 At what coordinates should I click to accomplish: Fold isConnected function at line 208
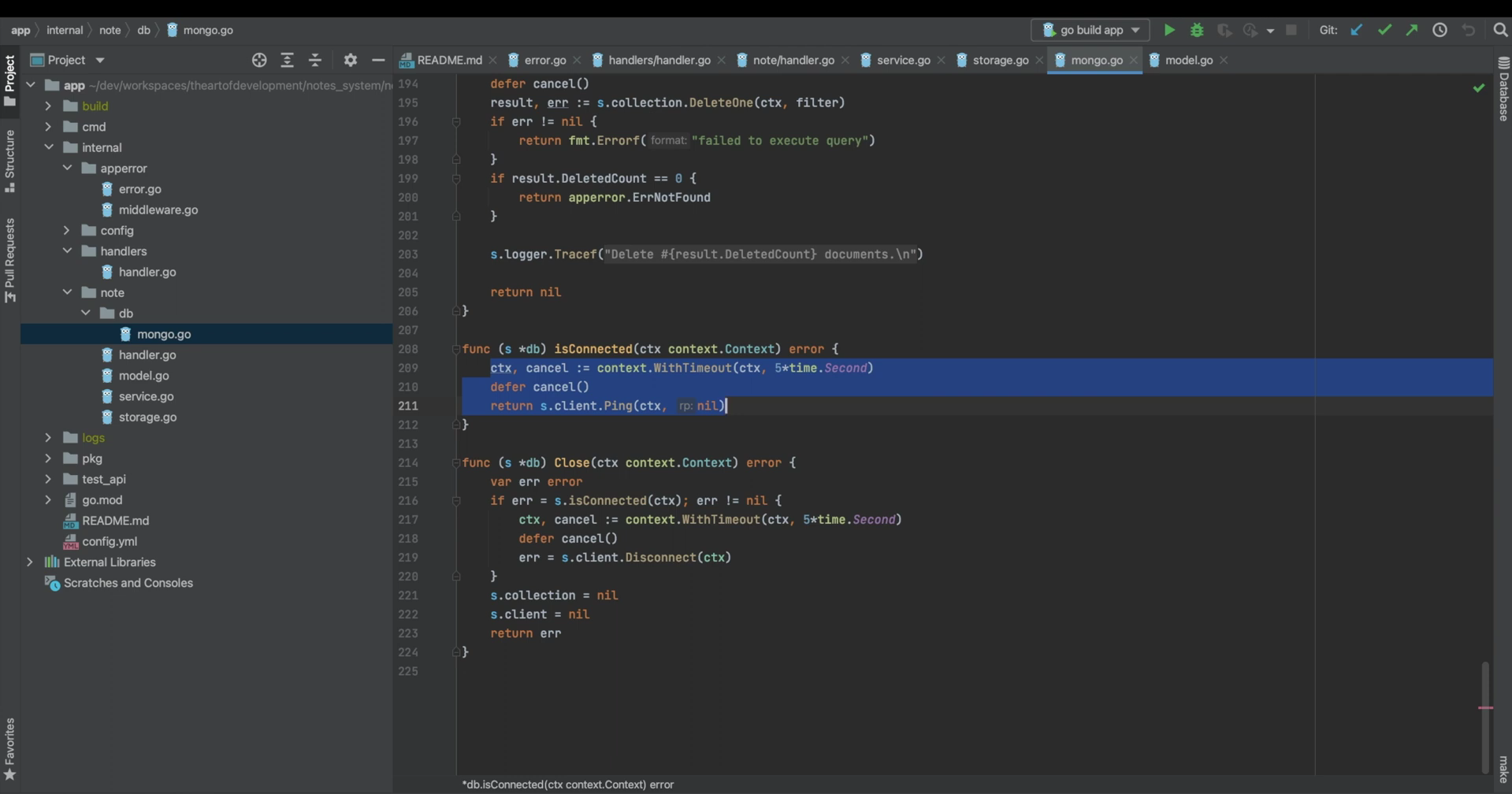(x=456, y=349)
